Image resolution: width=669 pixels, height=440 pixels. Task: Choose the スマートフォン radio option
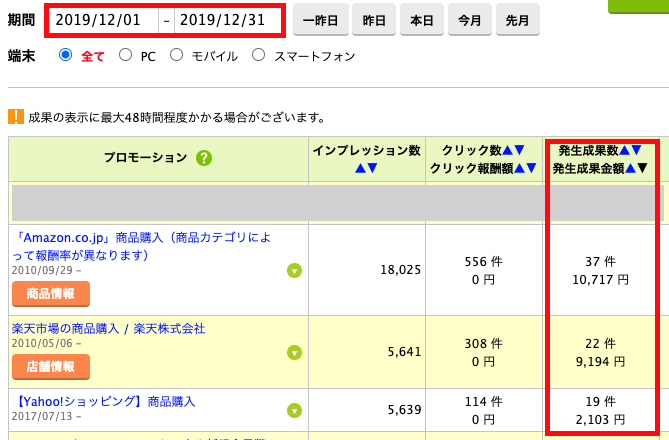click(258, 56)
